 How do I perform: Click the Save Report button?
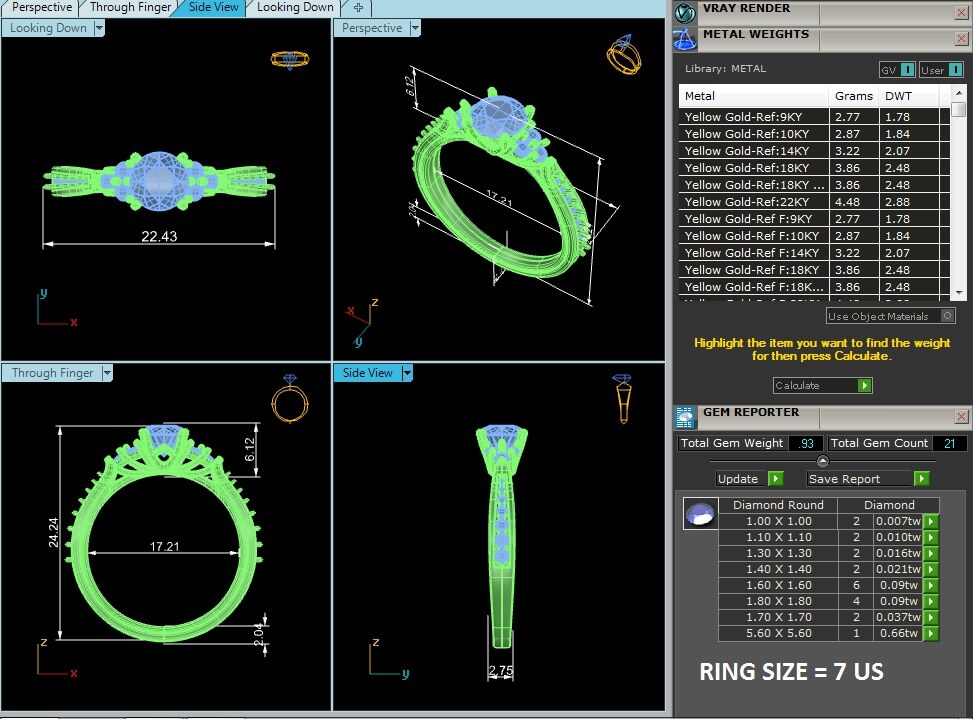click(x=922, y=479)
